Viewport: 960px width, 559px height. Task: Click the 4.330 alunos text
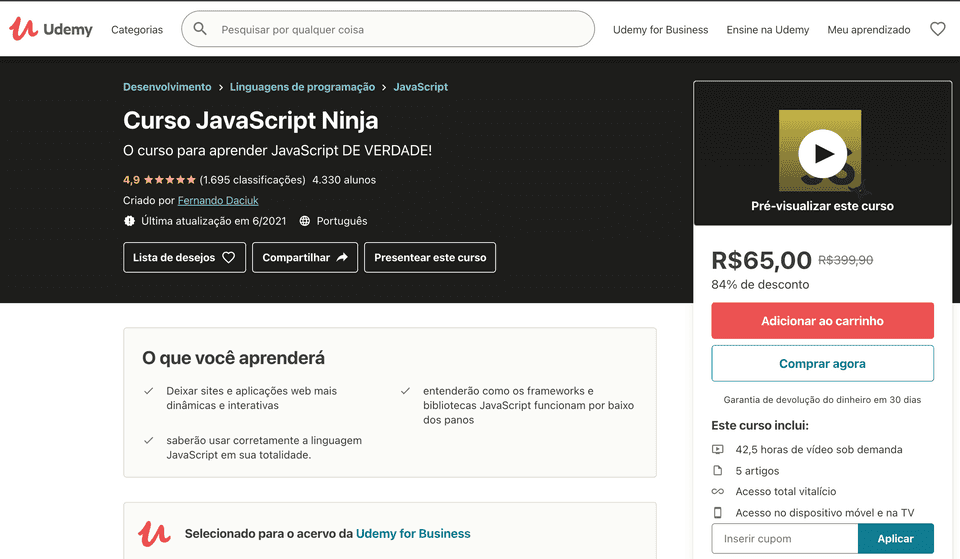pyautogui.click(x=344, y=180)
